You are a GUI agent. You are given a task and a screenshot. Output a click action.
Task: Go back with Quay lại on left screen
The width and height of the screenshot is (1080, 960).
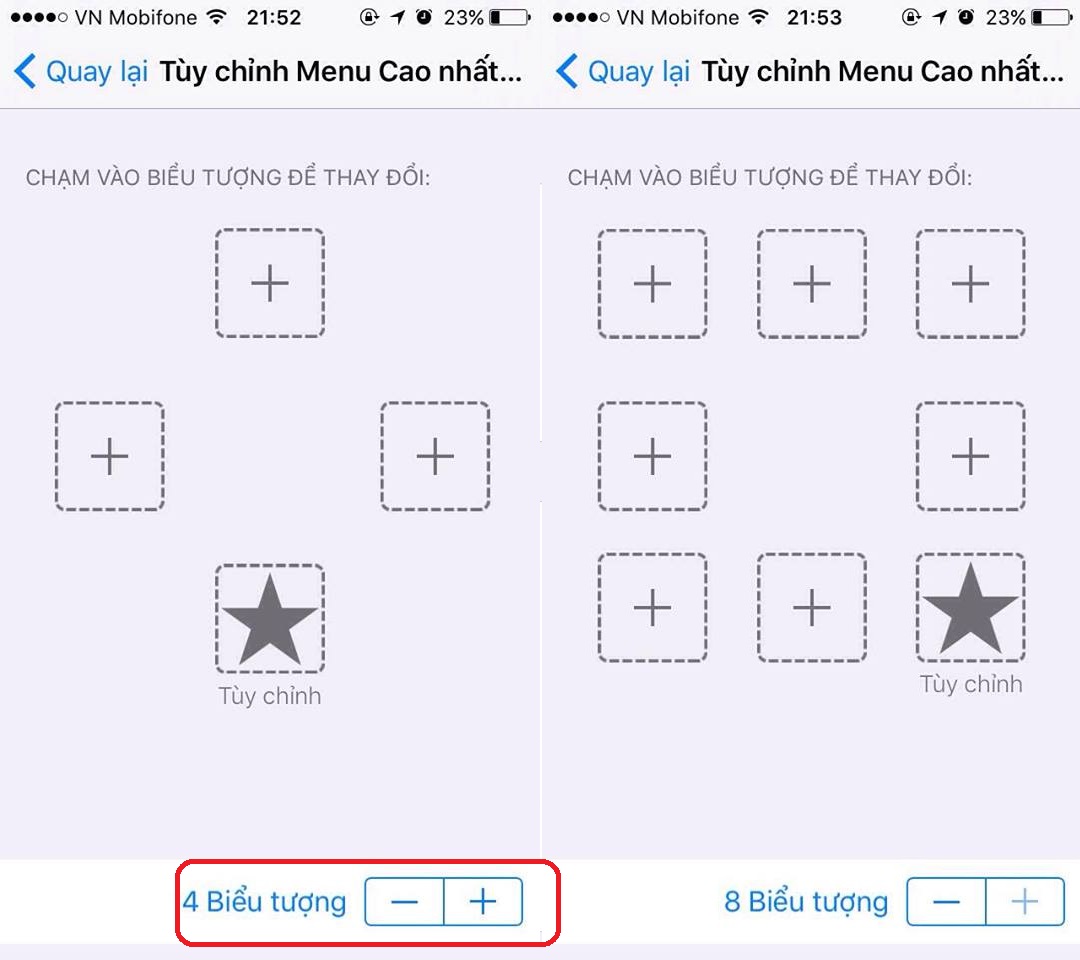[x=81, y=72]
